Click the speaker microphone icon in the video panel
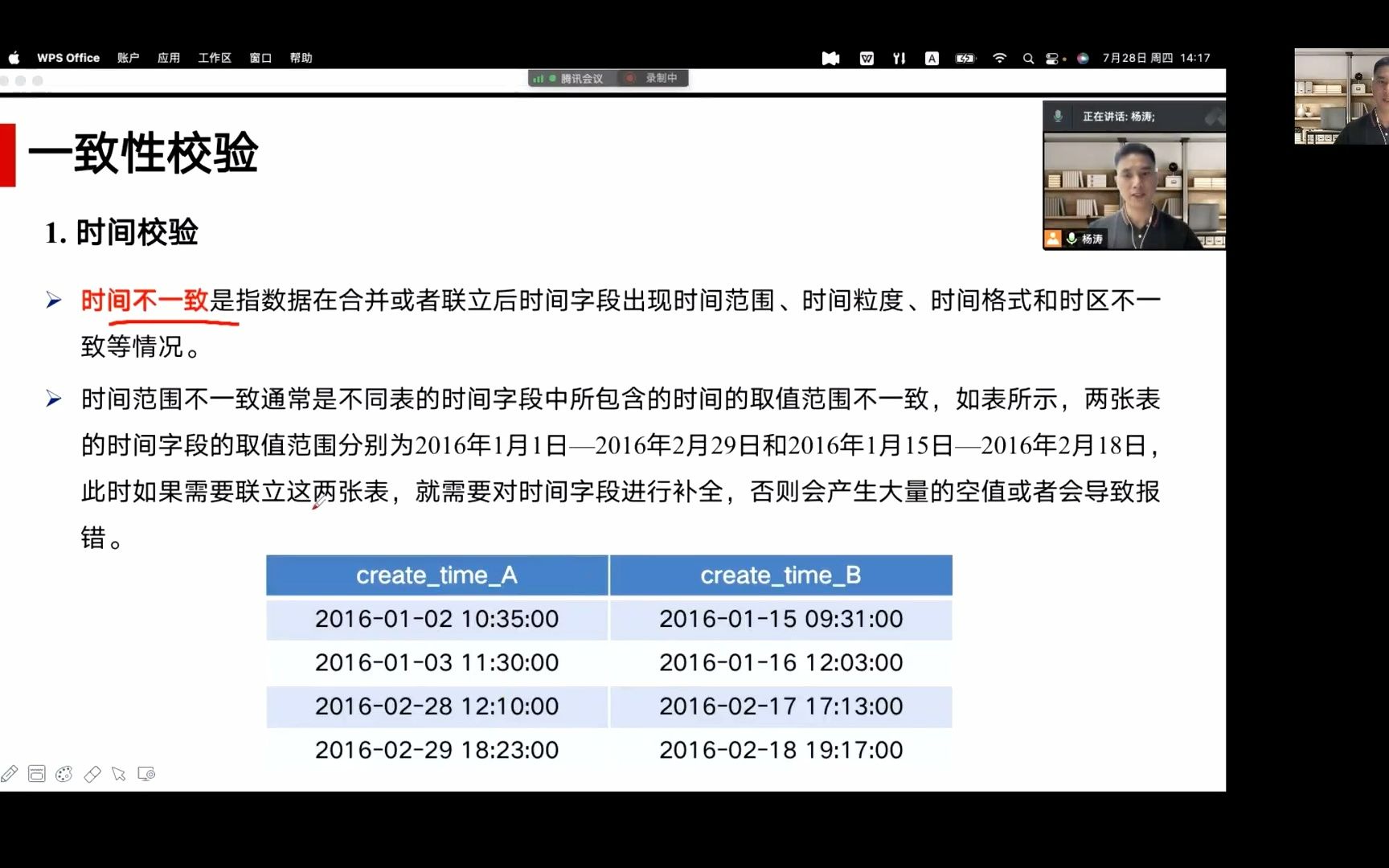 point(1058,117)
